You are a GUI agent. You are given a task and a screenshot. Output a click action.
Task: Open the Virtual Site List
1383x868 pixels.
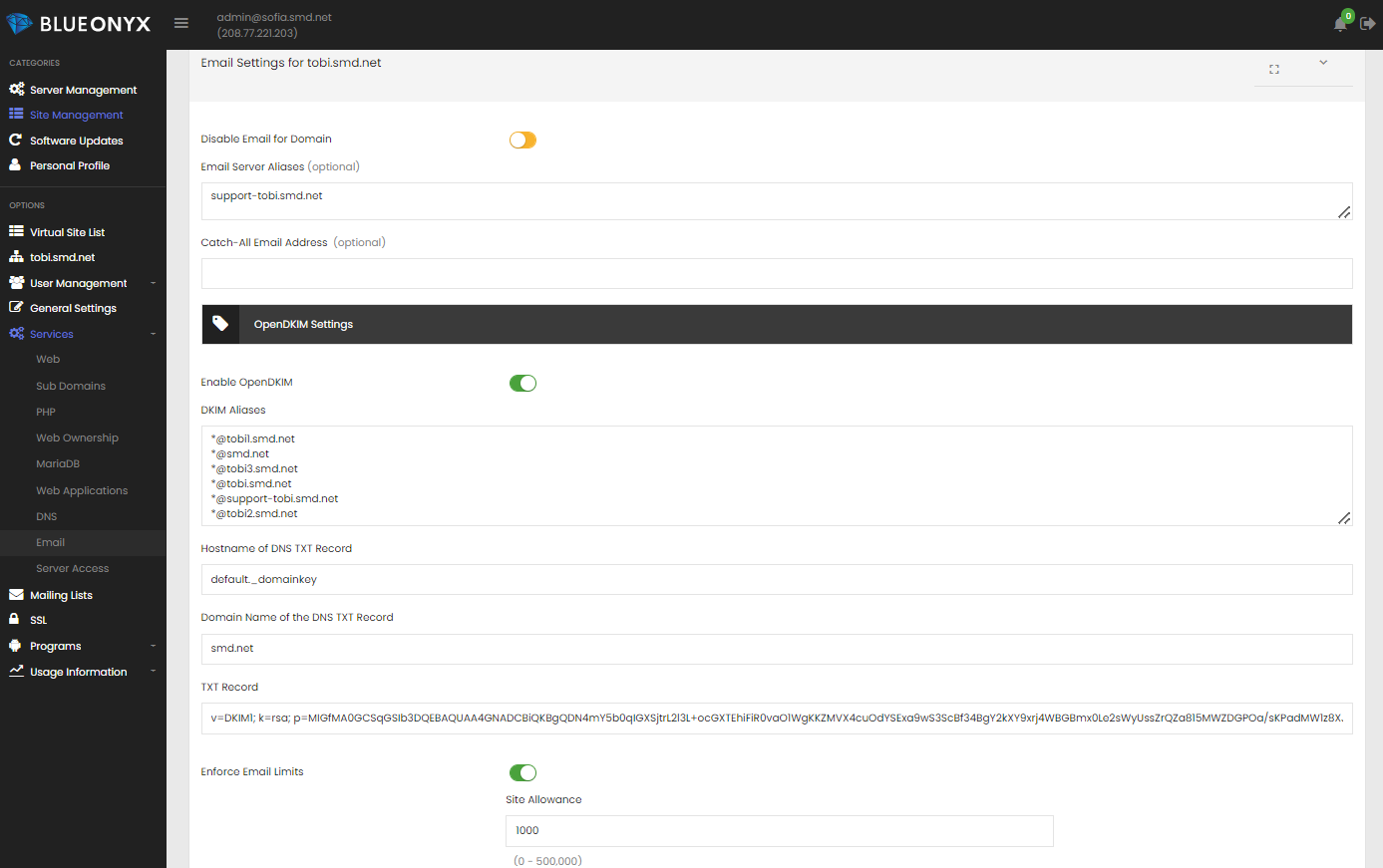67,232
